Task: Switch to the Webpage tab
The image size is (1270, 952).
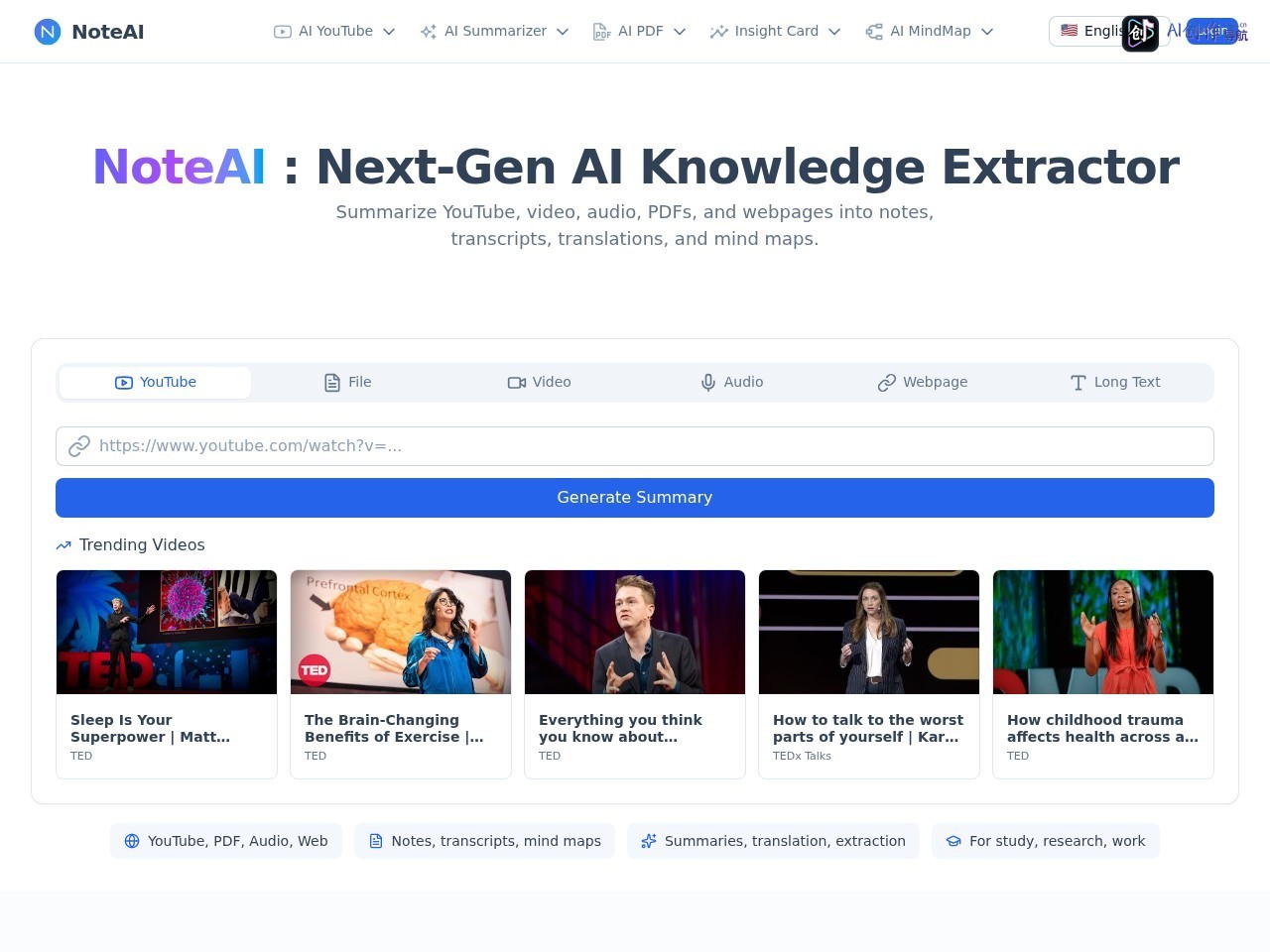Action: [923, 383]
